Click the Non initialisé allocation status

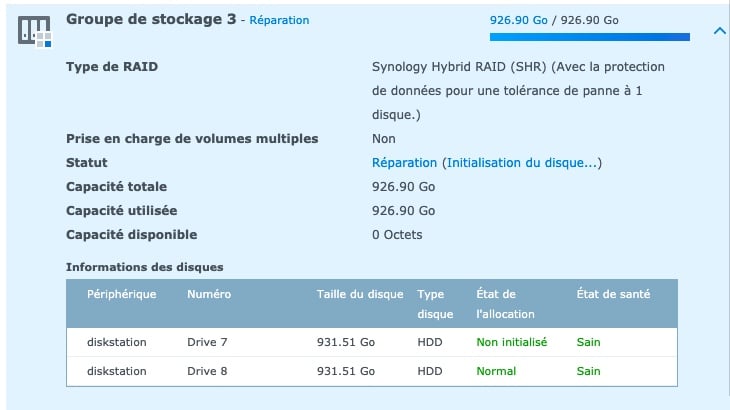pos(511,342)
